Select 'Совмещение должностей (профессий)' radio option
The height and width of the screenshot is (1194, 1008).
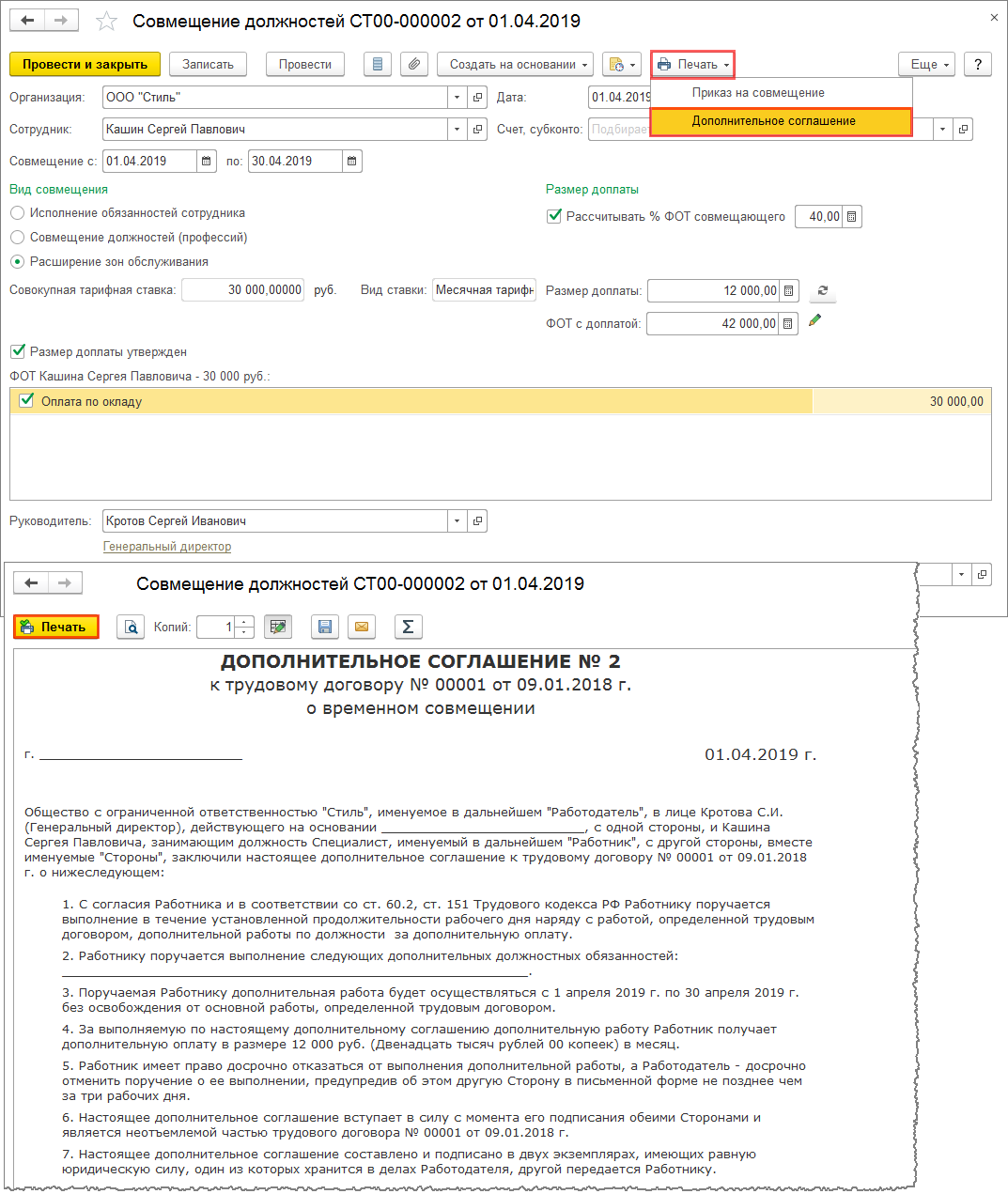18,238
